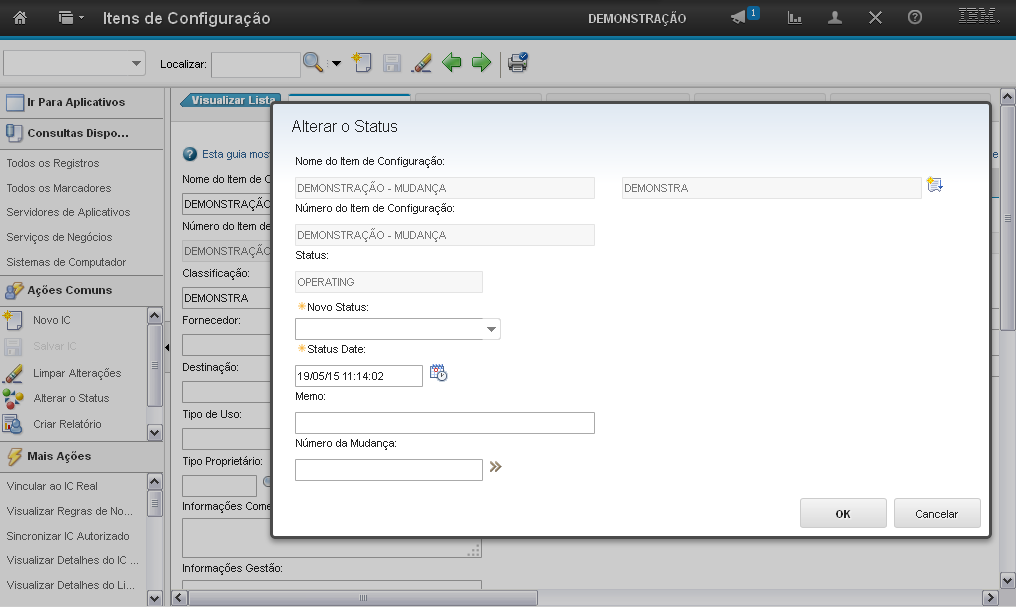Screen dimensions: 1016x607
Task: Switch to the Visualizar Lista tab
Action: (x=232, y=100)
